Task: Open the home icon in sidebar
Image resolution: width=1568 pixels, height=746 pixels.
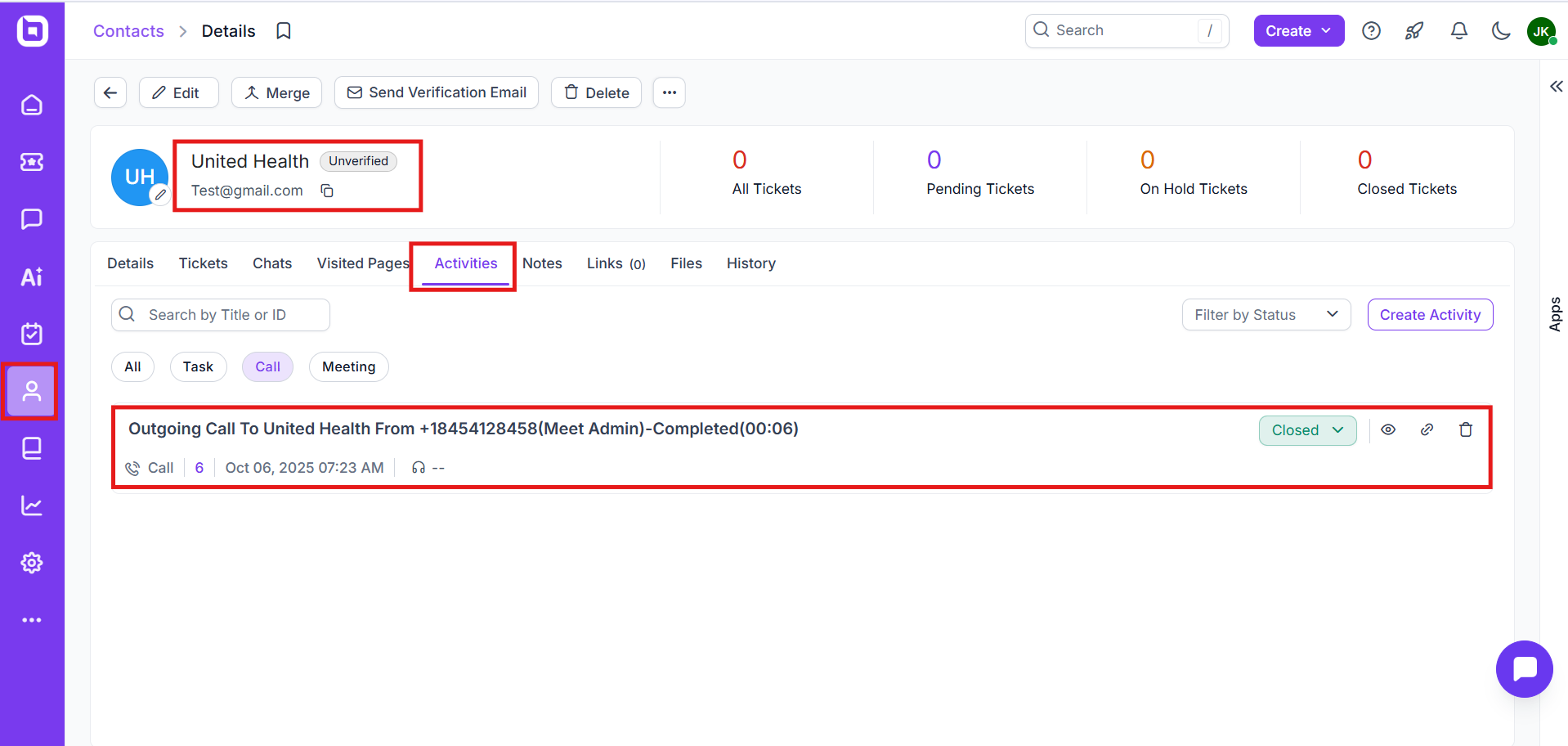Action: (x=32, y=105)
